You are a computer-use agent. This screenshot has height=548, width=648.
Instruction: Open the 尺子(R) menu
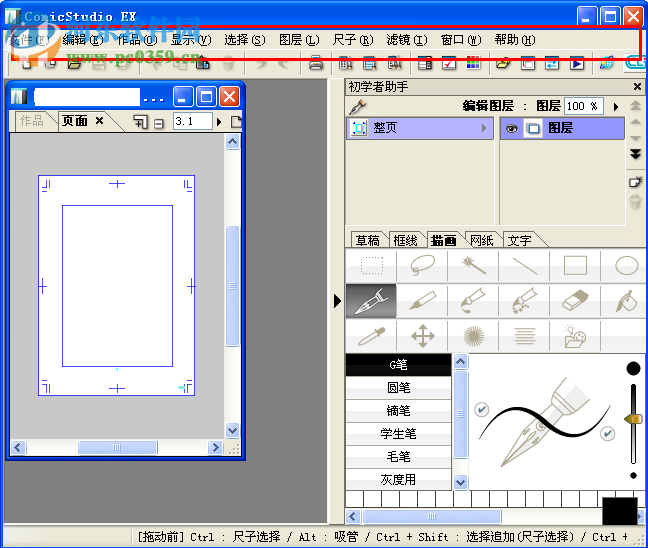click(x=353, y=40)
